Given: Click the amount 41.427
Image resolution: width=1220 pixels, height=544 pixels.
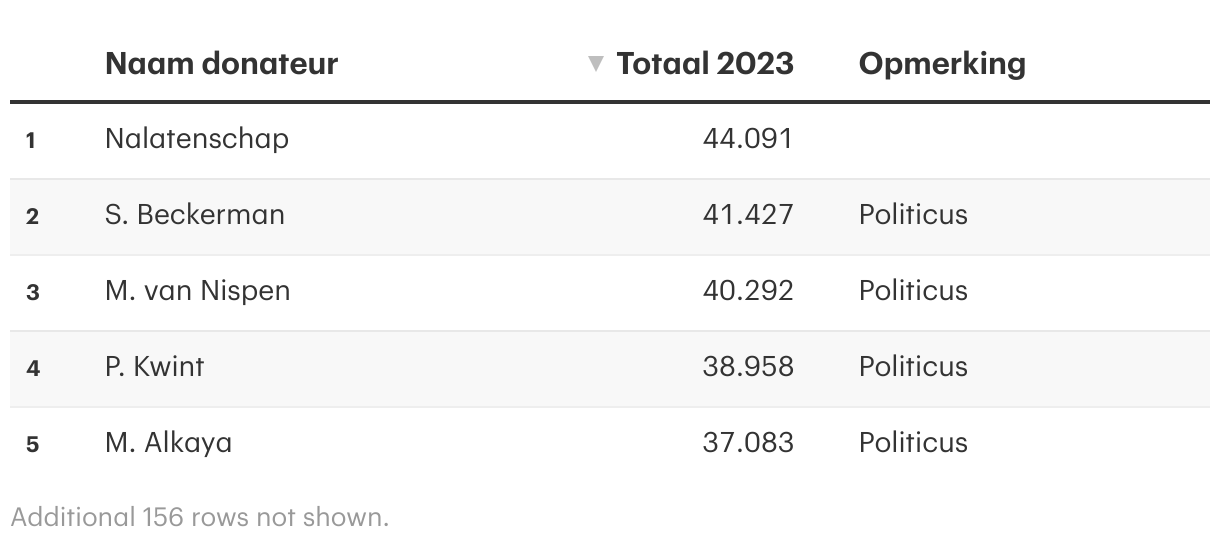Looking at the screenshot, I should 748,214.
